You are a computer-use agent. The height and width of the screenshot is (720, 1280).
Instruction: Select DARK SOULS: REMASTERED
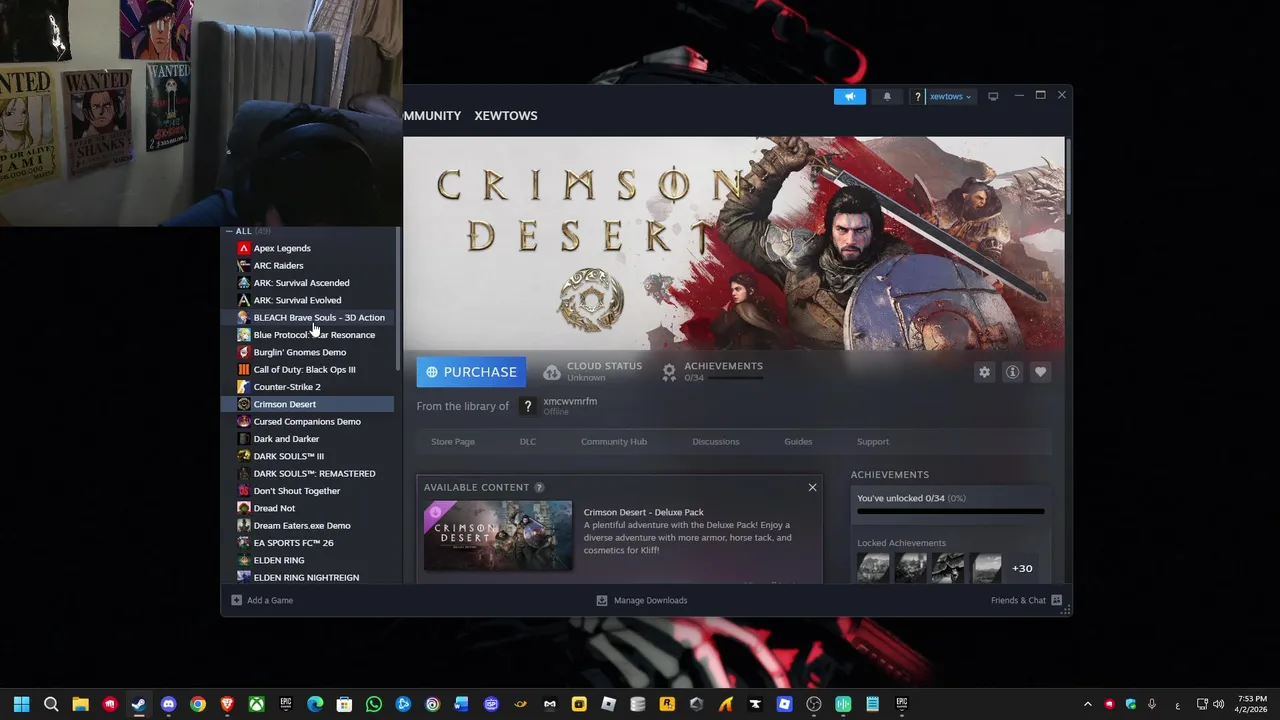[x=308, y=473]
